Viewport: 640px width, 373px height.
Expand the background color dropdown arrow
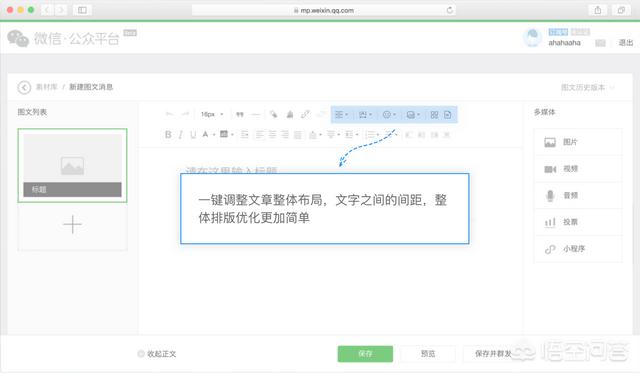(232, 134)
